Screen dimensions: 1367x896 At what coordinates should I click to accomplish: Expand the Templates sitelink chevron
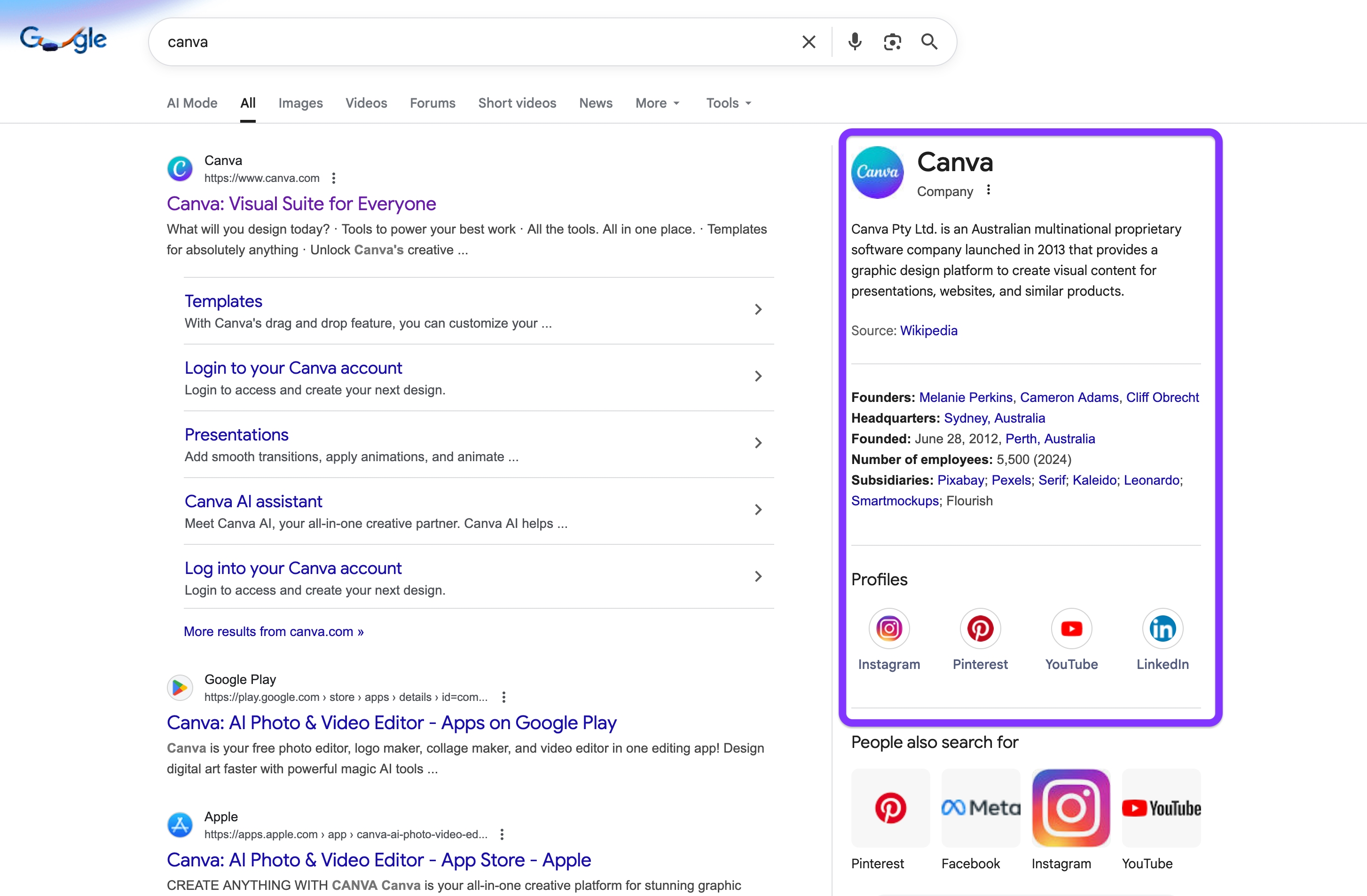(758, 310)
